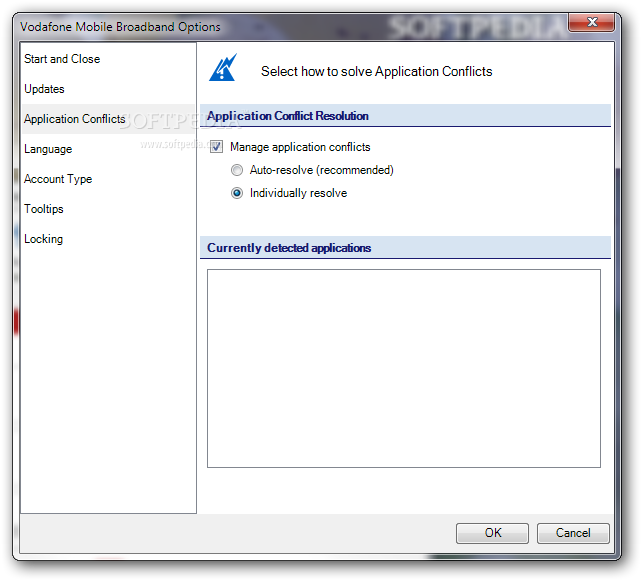Click the Application Conflict Resolution heading
The width and height of the screenshot is (642, 581).
pyautogui.click(x=287, y=116)
